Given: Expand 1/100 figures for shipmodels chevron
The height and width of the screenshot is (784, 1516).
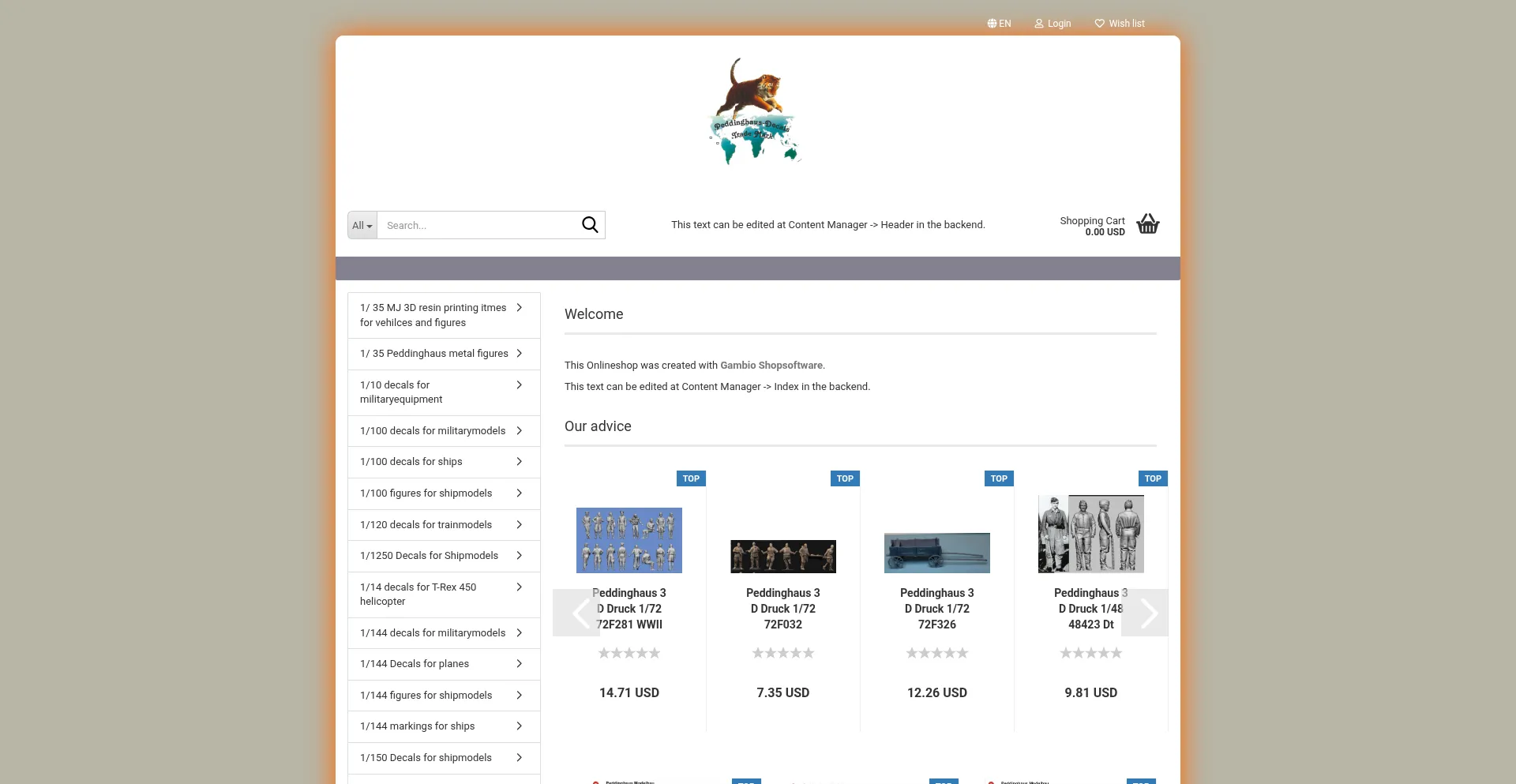Looking at the screenshot, I should [519, 493].
